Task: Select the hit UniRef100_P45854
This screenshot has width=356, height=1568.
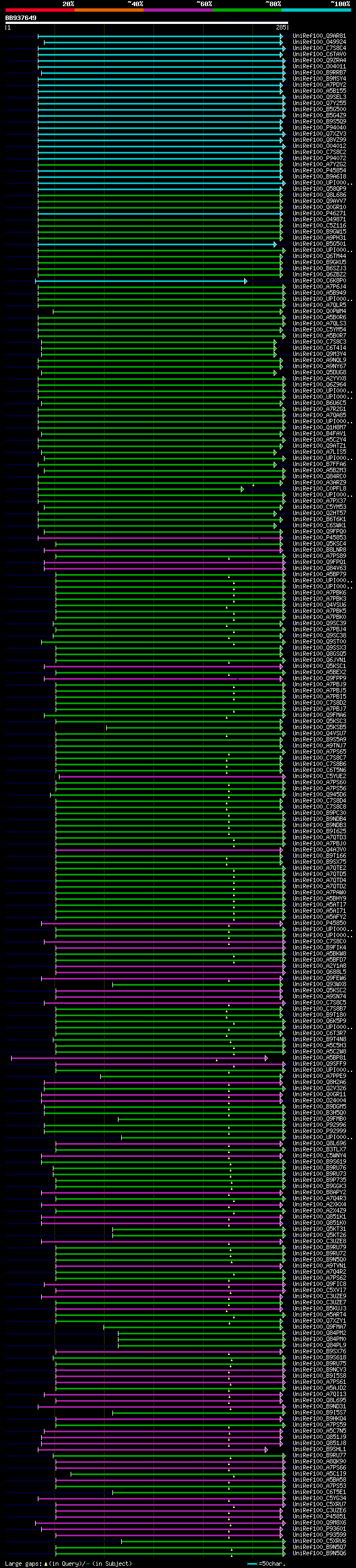Action: point(319,170)
